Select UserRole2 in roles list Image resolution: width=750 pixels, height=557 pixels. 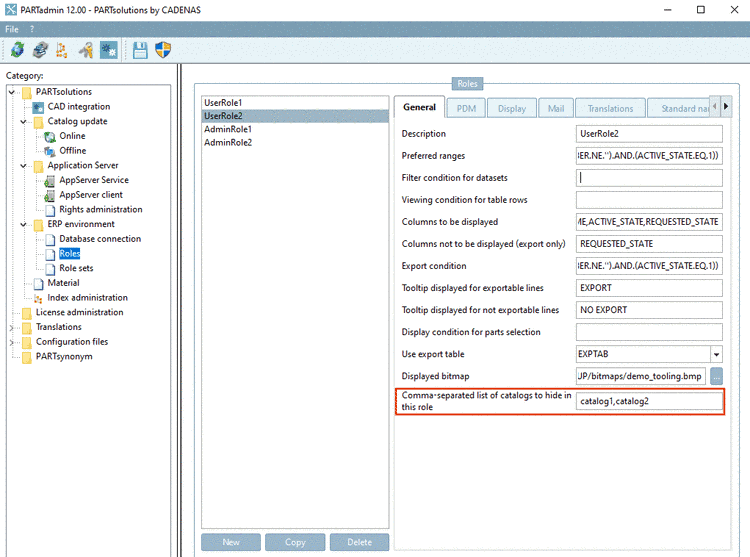[295, 116]
